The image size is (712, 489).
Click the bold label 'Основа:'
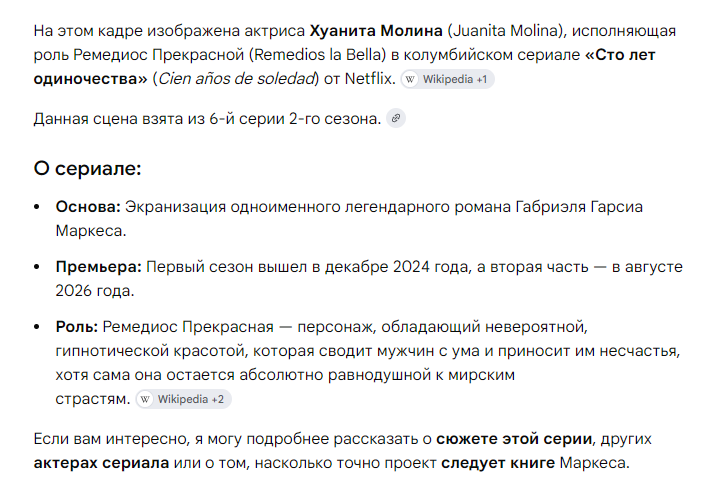[x=88, y=207]
